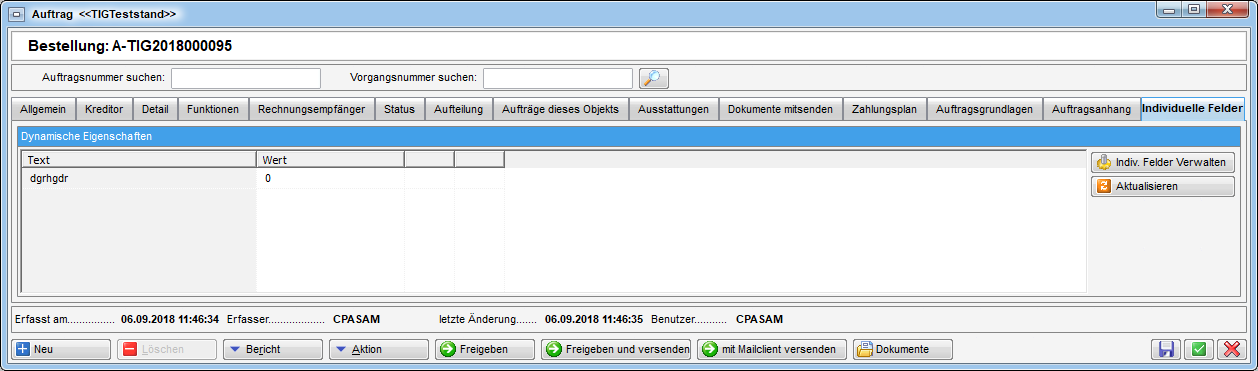Click the Freigeben button
This screenshot has width=1258, height=371.
[484, 349]
